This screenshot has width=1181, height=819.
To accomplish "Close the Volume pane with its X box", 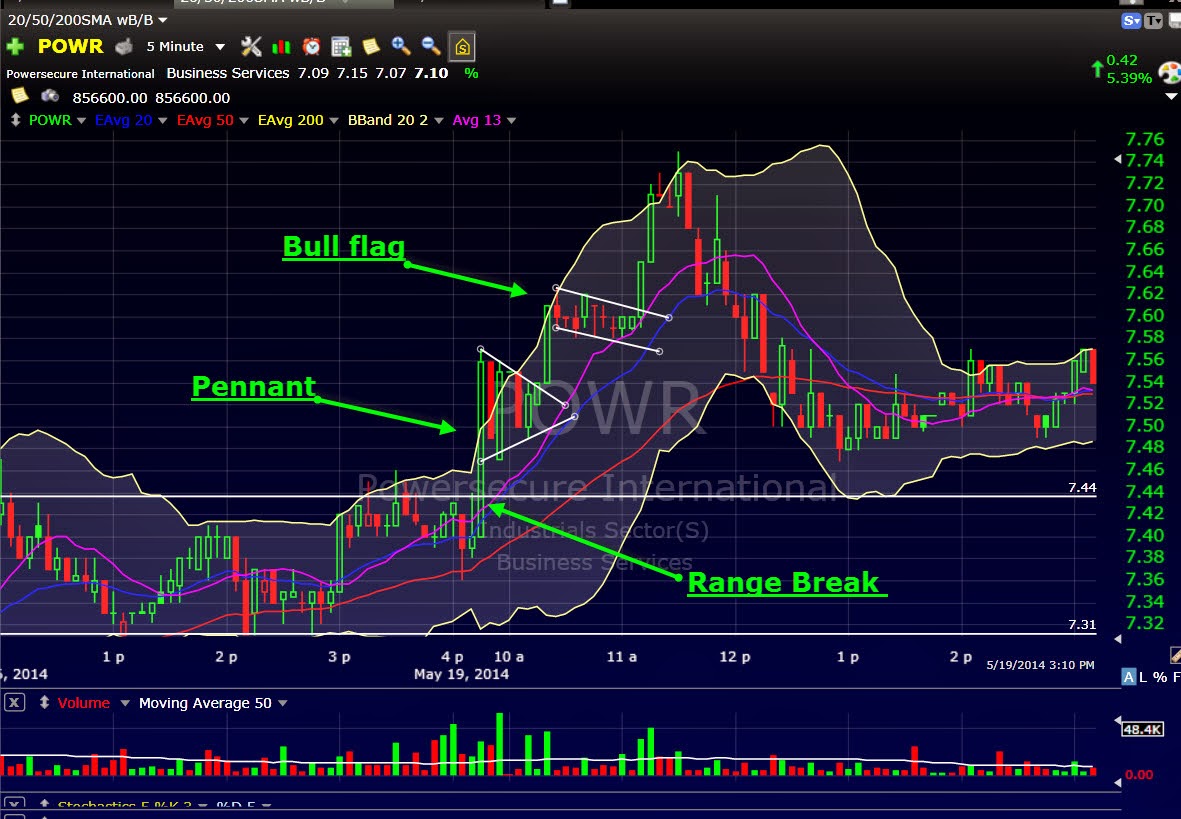I will (x=14, y=703).
